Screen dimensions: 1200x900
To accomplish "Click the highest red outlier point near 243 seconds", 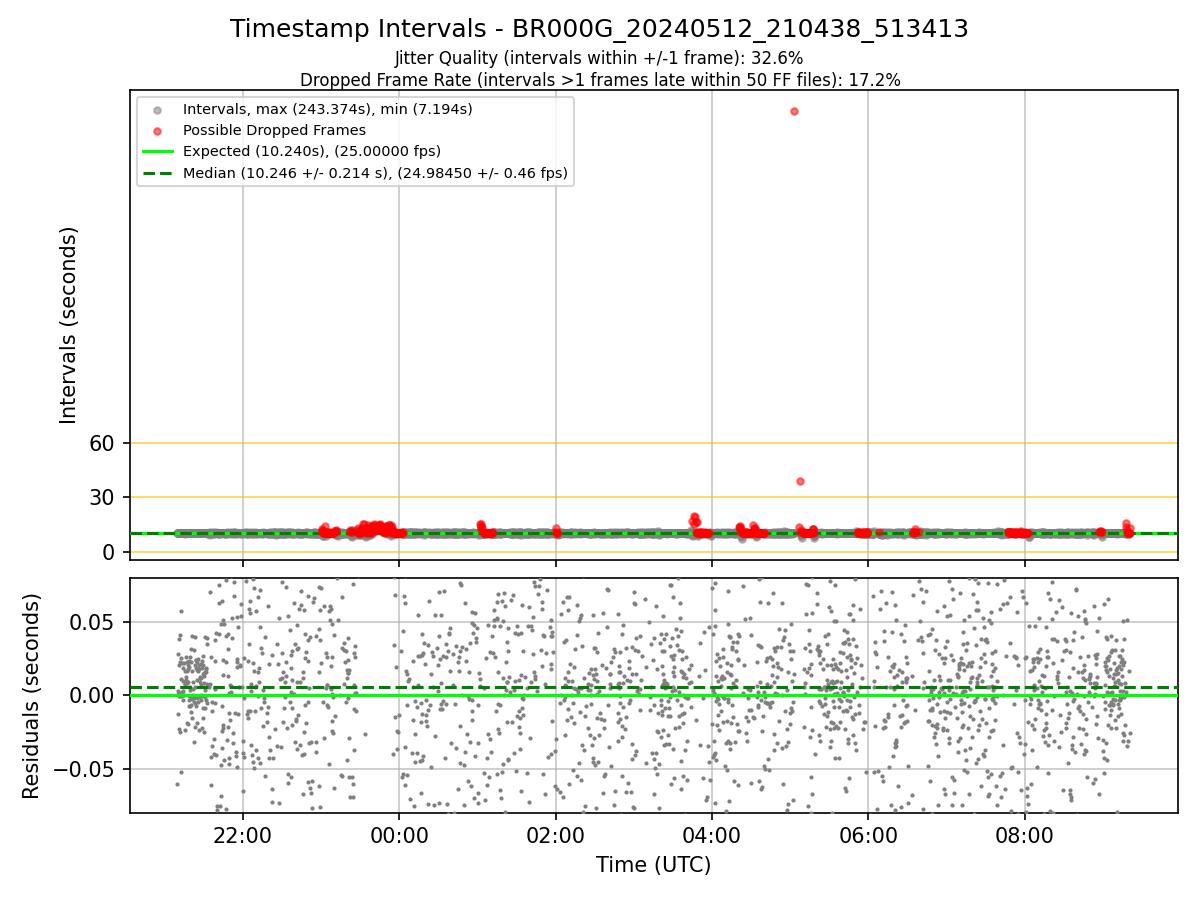I will [x=794, y=111].
